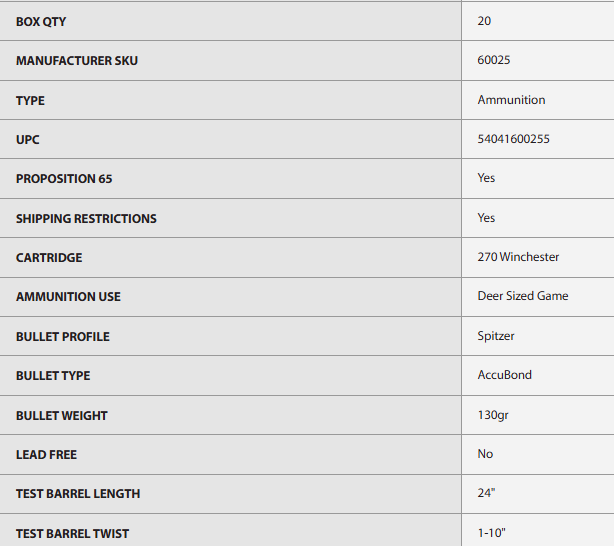Select the box quantity value 20
614x546 pixels.
484,21
